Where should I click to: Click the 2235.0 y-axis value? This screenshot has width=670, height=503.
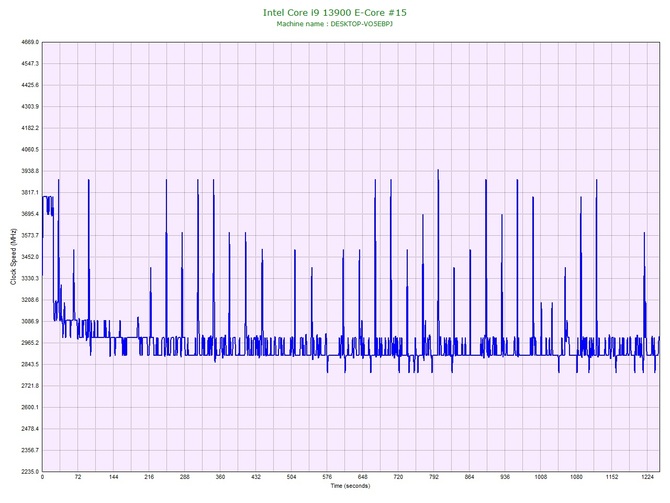[x=30, y=471]
